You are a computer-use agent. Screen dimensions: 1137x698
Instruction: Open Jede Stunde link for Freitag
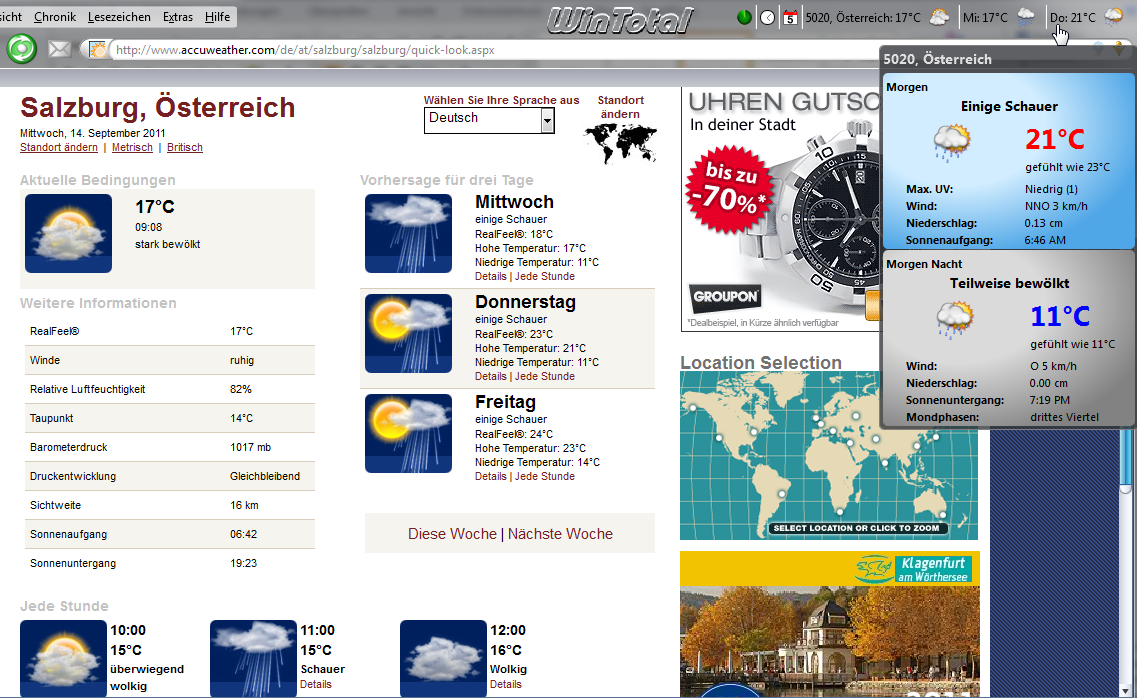click(x=545, y=476)
